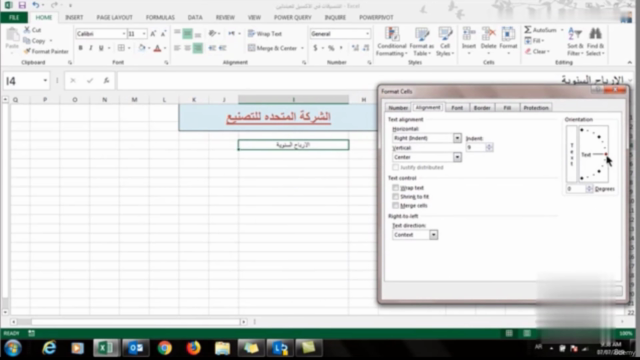Click Merge & Center in ribbon

click(272, 48)
